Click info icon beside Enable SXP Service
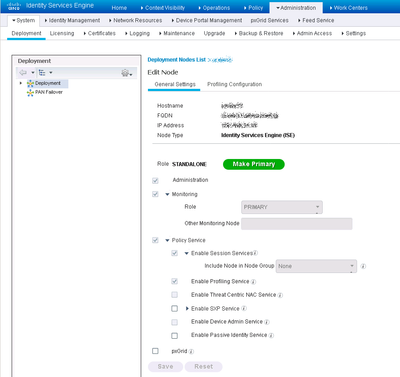The height and width of the screenshot is (377, 400). [244, 308]
